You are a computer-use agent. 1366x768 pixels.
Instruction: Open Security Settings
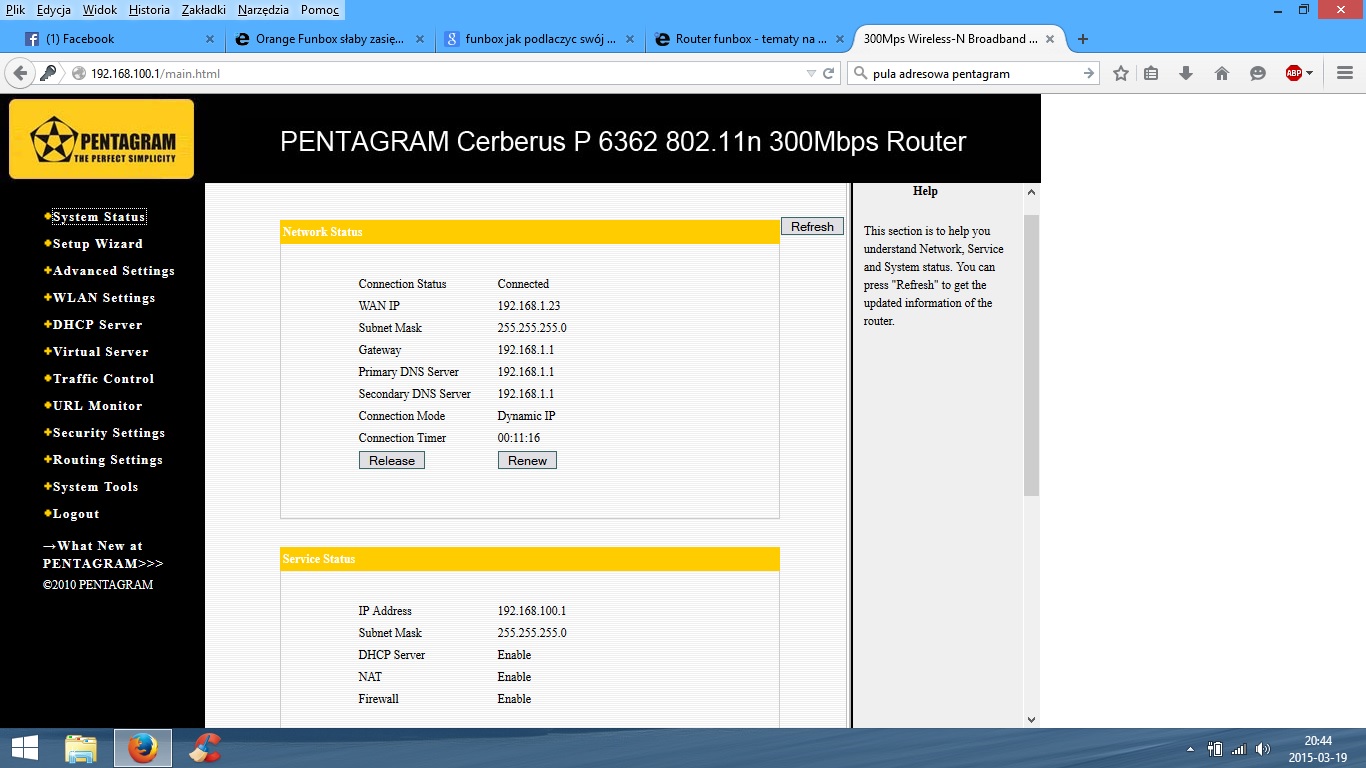[x=109, y=433]
